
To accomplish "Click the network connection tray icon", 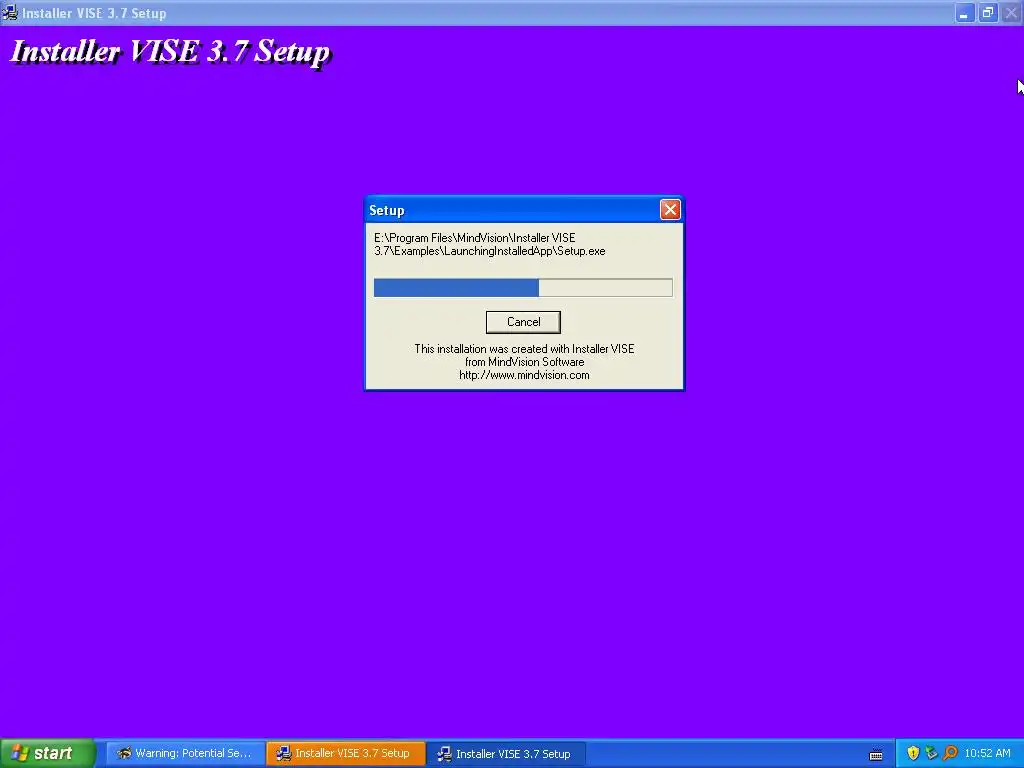I will click(931, 754).
